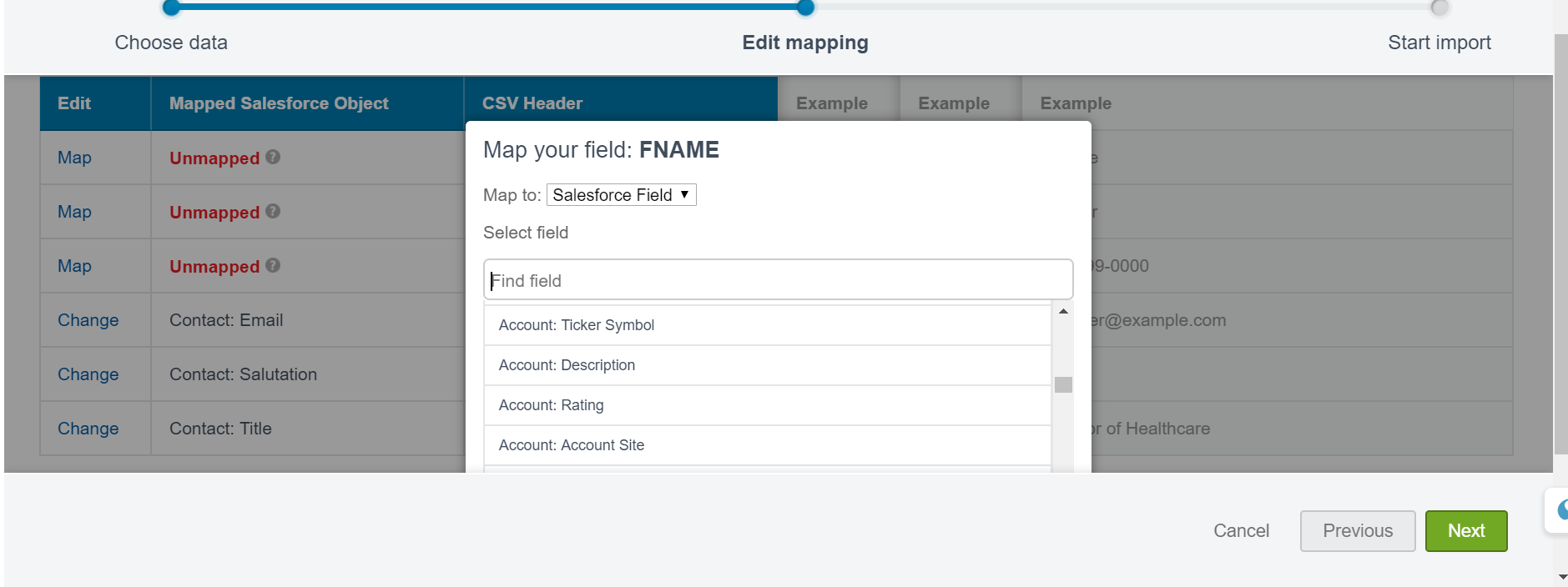Open the Map to Salesforce Field dropdown
This screenshot has height=587, width=1568.
[x=621, y=195]
